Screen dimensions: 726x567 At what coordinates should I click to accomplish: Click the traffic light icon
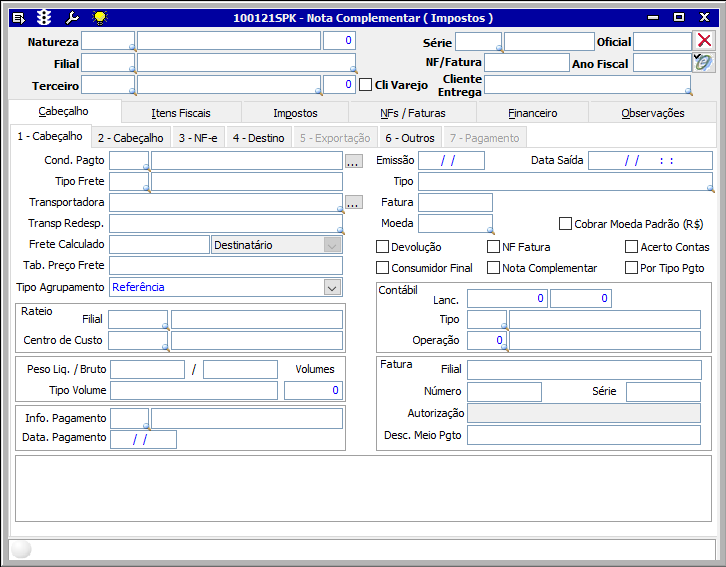click(x=44, y=18)
